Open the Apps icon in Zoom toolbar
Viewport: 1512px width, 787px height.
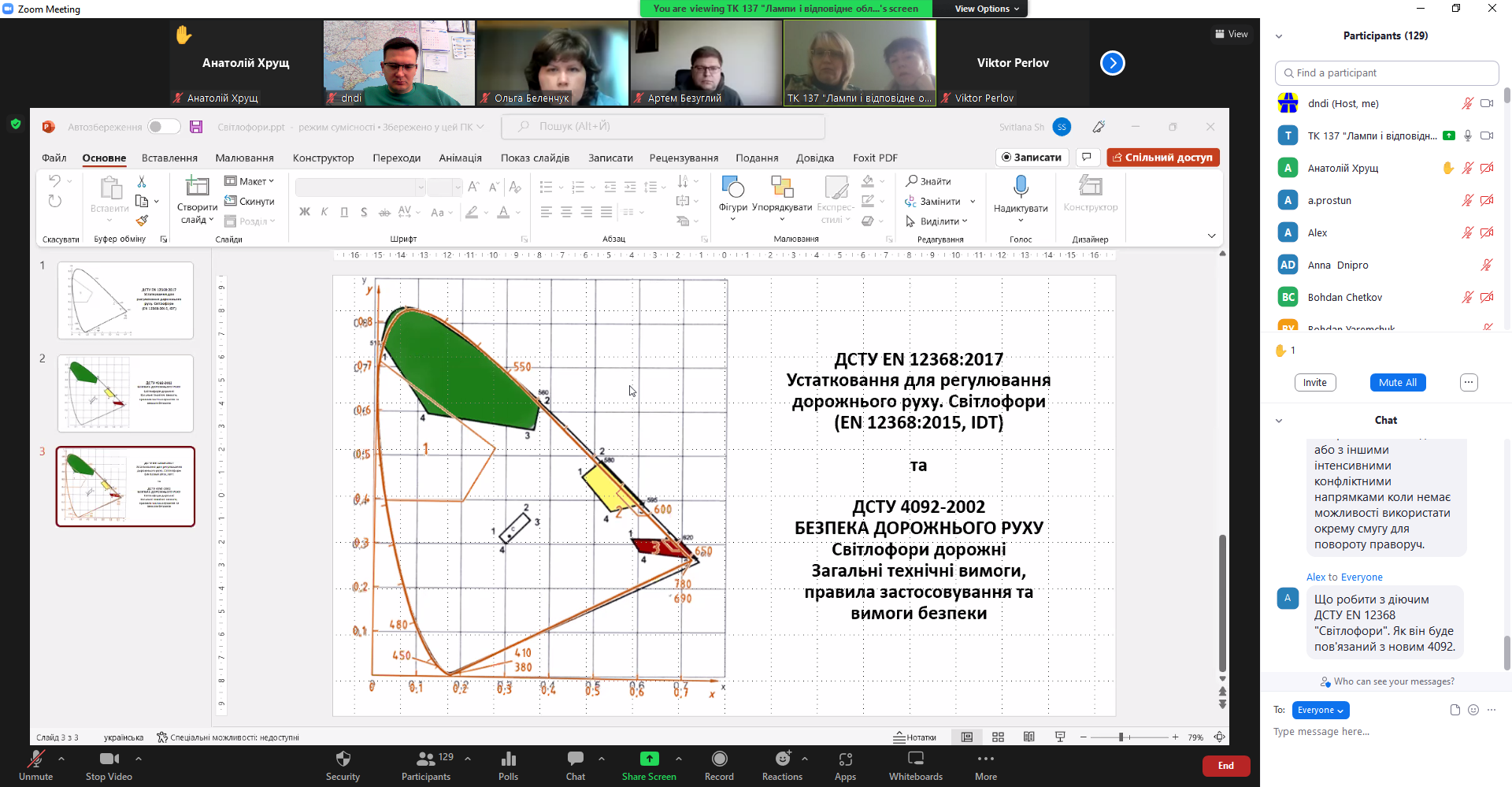845,759
